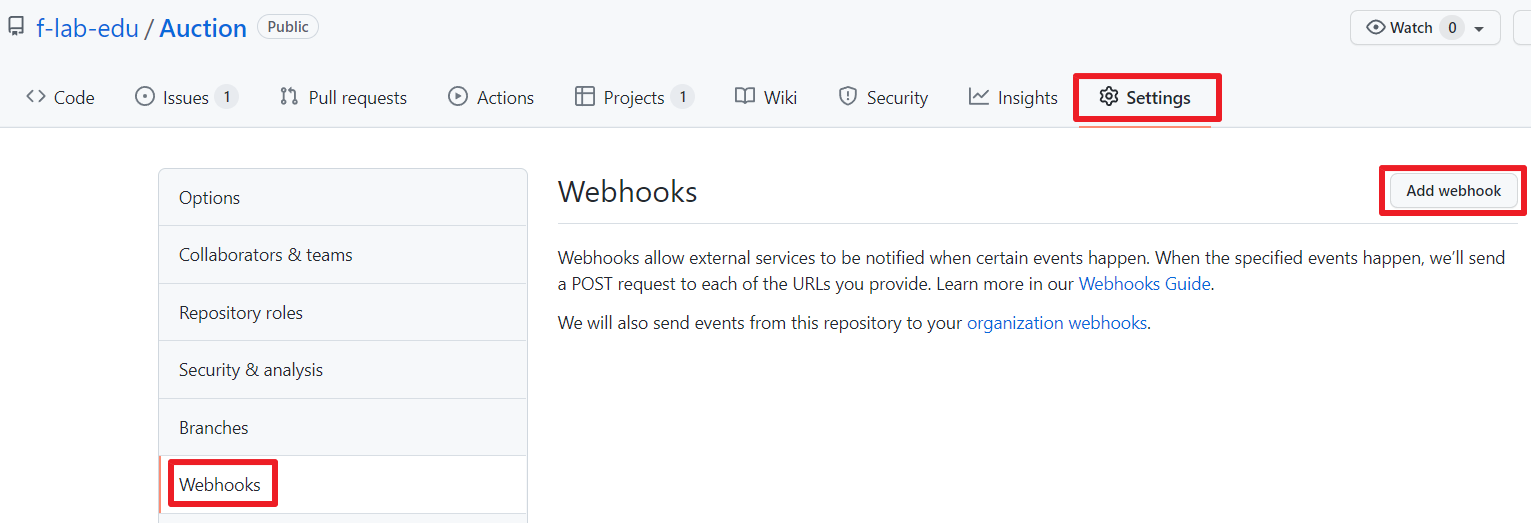Select Webhooks in settings sidebar

point(343,485)
